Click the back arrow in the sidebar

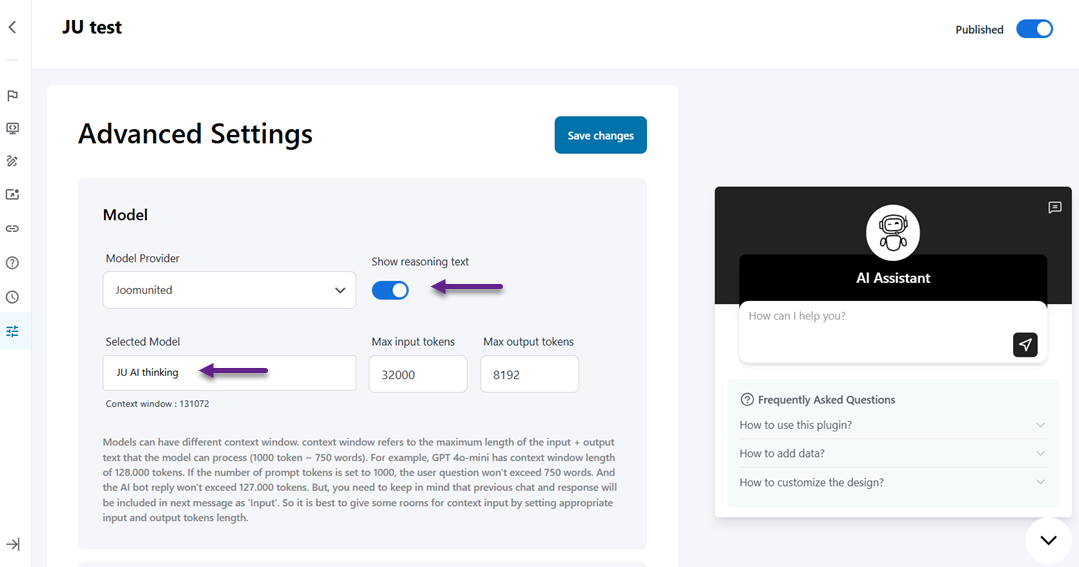click(x=12, y=27)
